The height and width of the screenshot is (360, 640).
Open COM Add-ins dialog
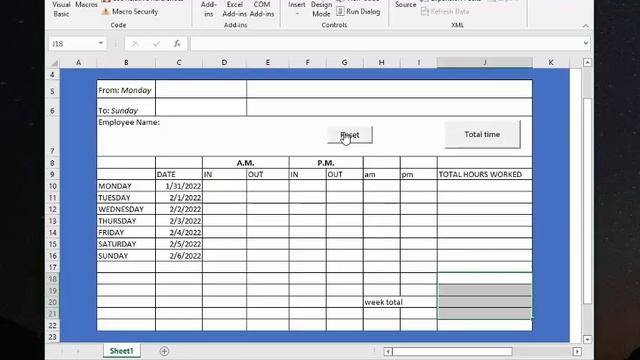point(262,9)
